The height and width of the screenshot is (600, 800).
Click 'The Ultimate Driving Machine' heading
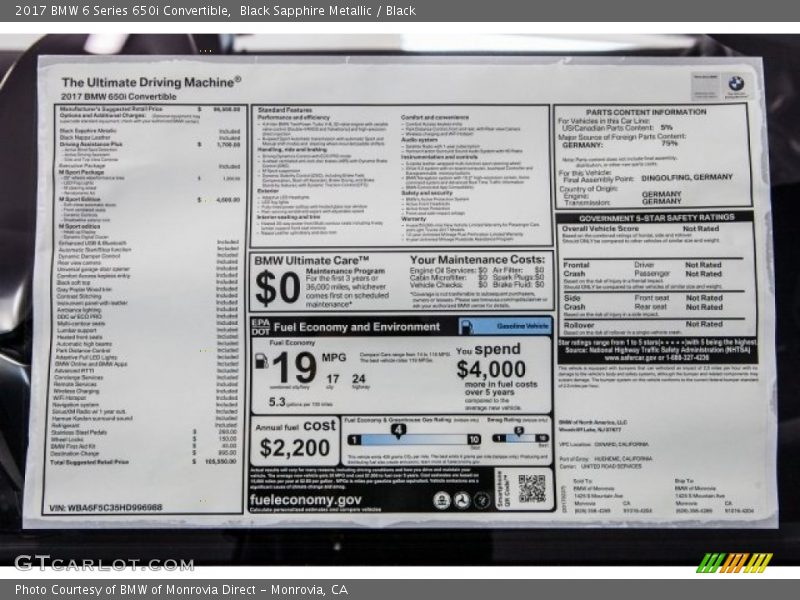(x=151, y=82)
